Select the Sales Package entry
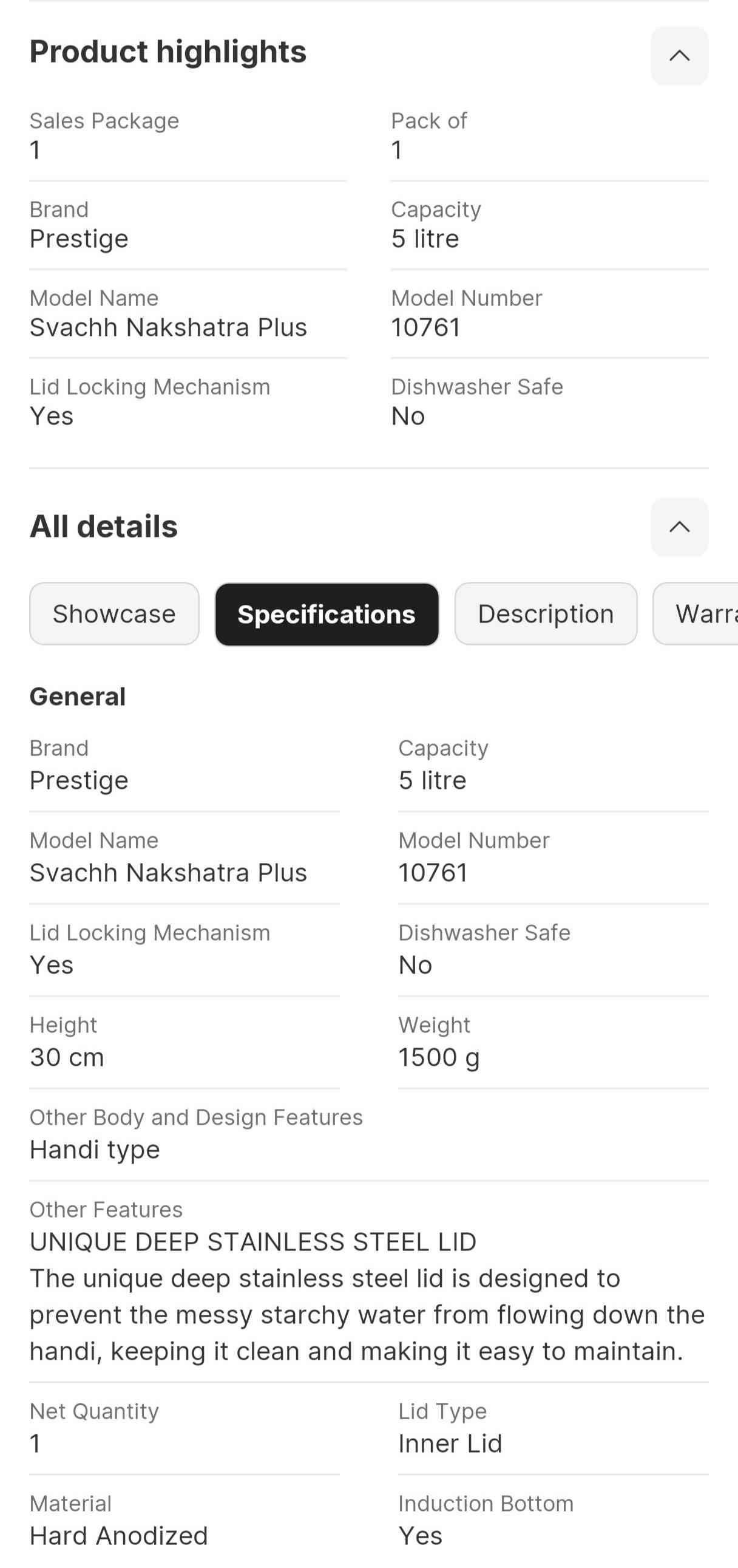The width and height of the screenshot is (738, 1568). 104,135
